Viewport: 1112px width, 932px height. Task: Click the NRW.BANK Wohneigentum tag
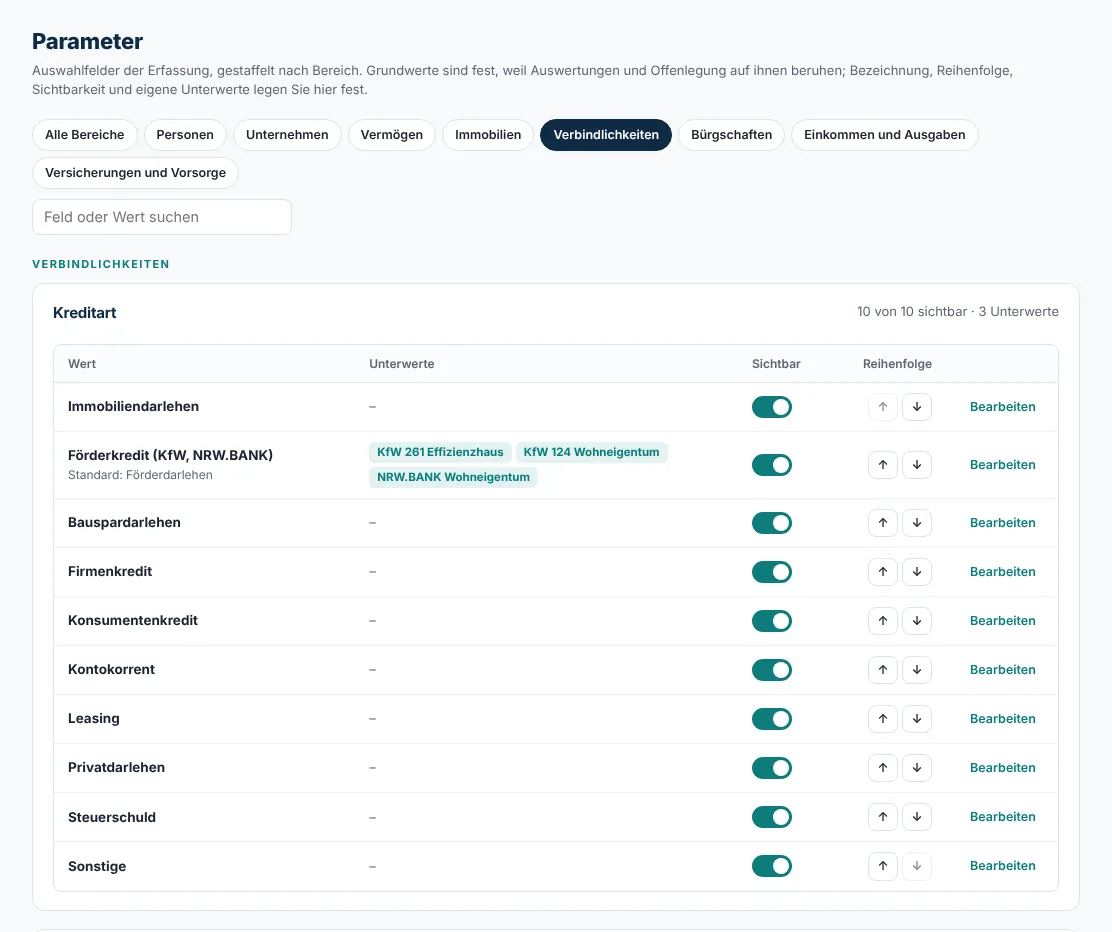(453, 477)
